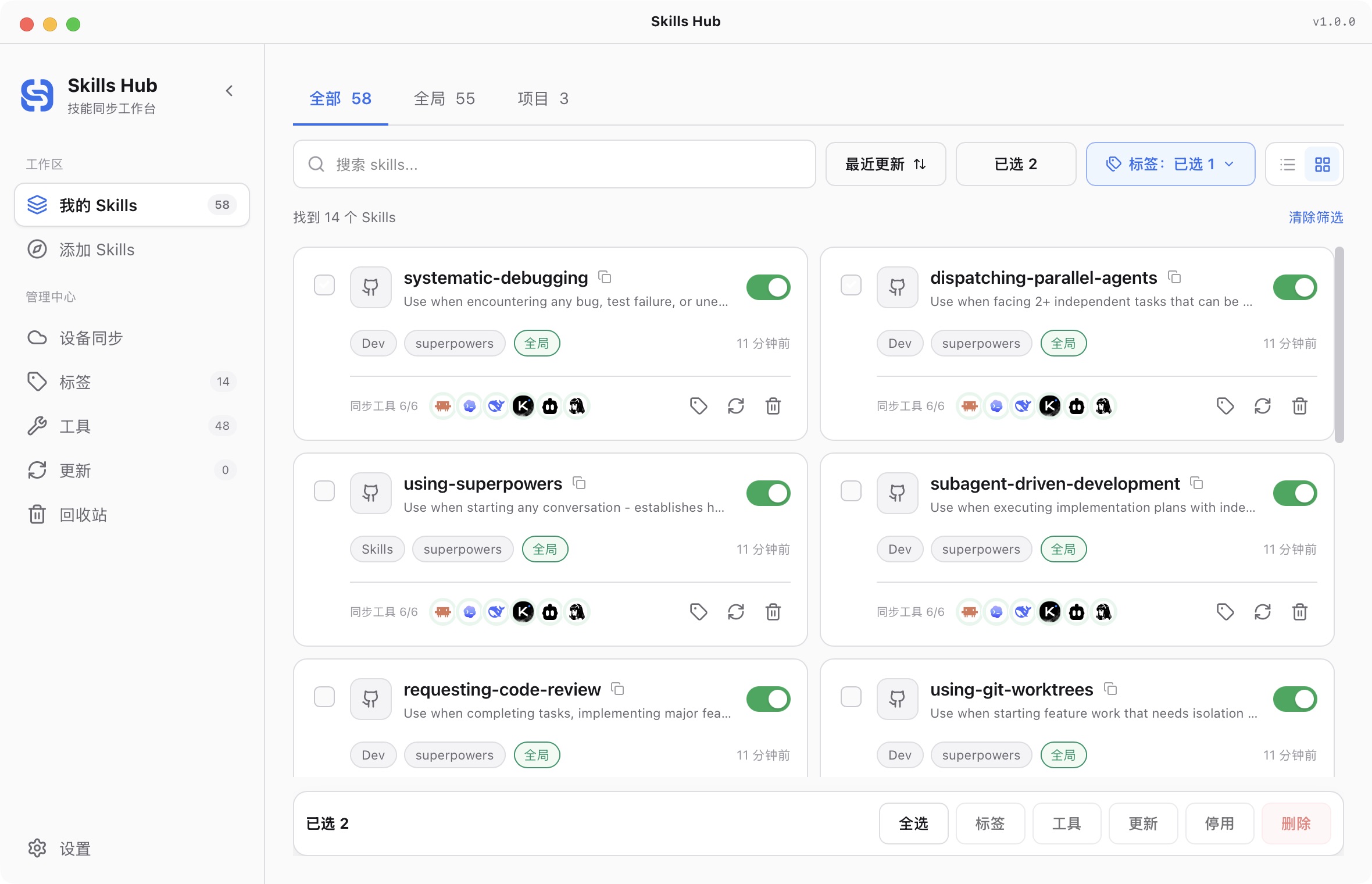Turn off the using-superpowers switch
Screen dimensions: 1372x884
pyautogui.click(x=769, y=493)
